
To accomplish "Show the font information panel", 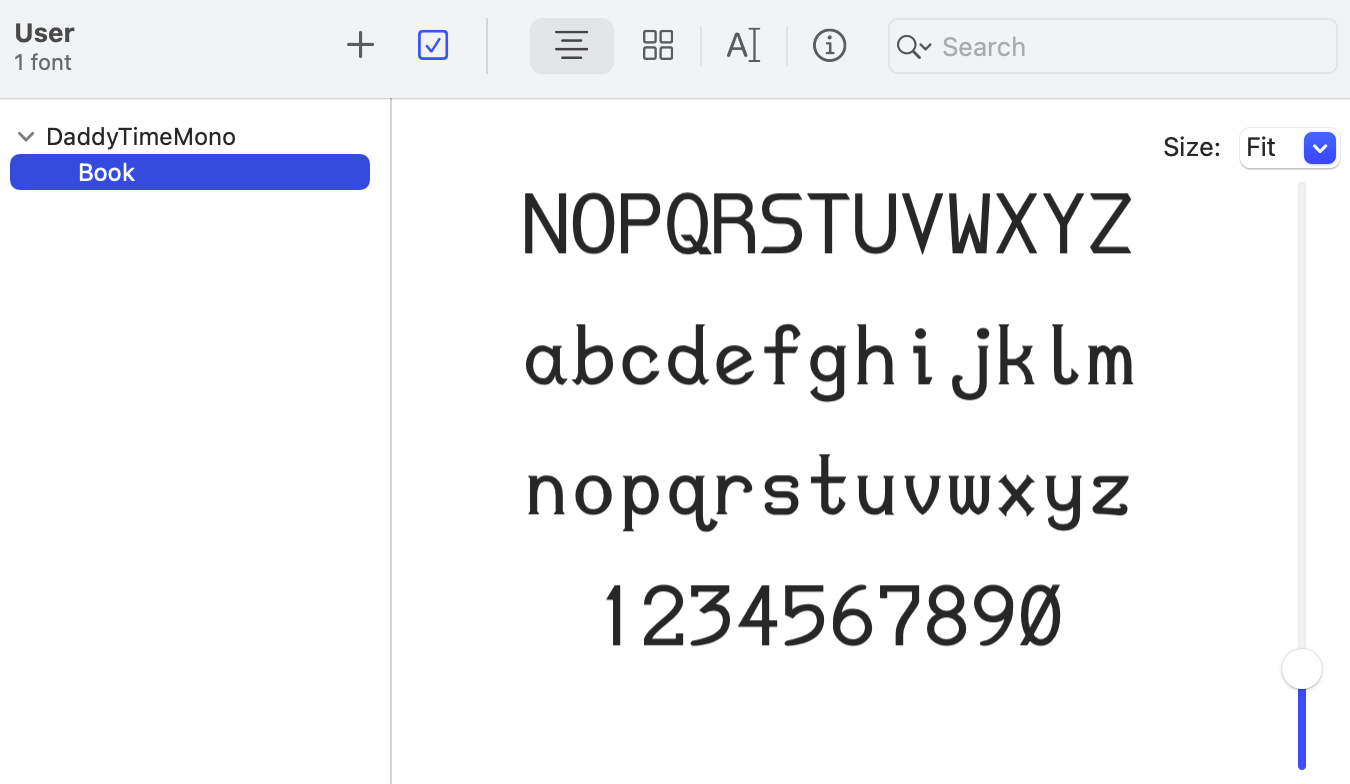I will click(829, 45).
